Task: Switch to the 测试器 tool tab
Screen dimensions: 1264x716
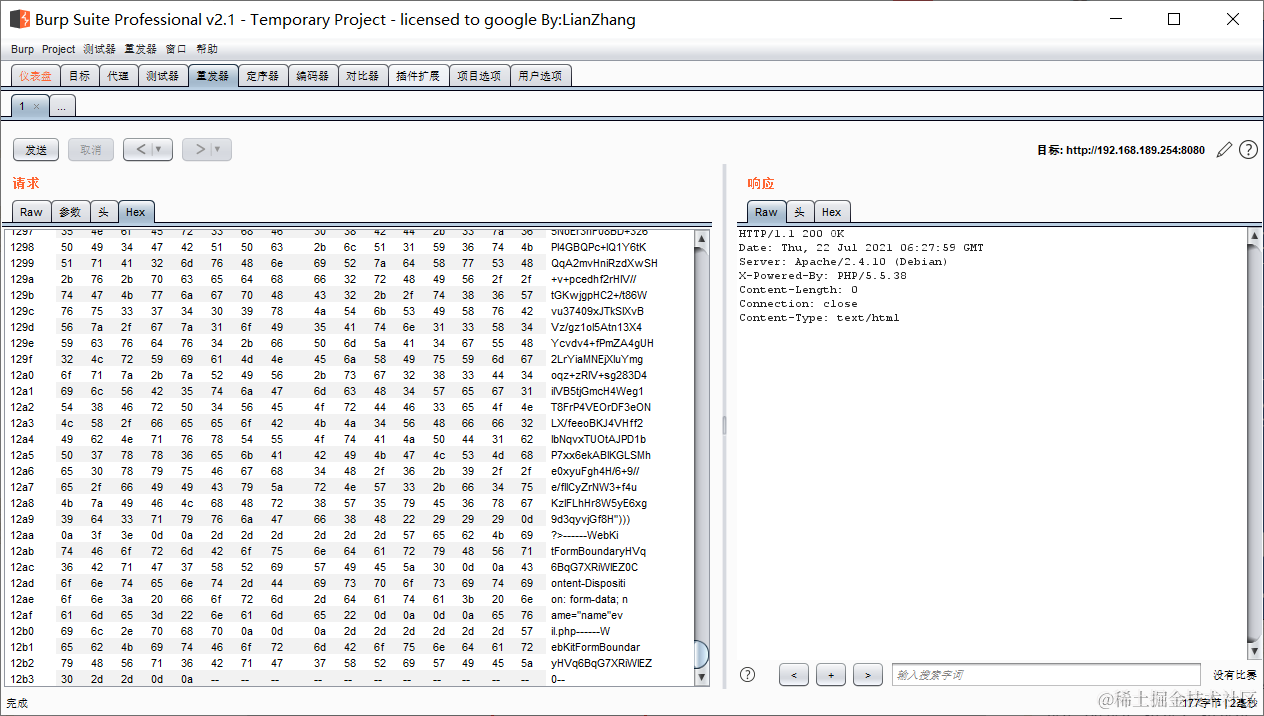Action: pos(162,76)
